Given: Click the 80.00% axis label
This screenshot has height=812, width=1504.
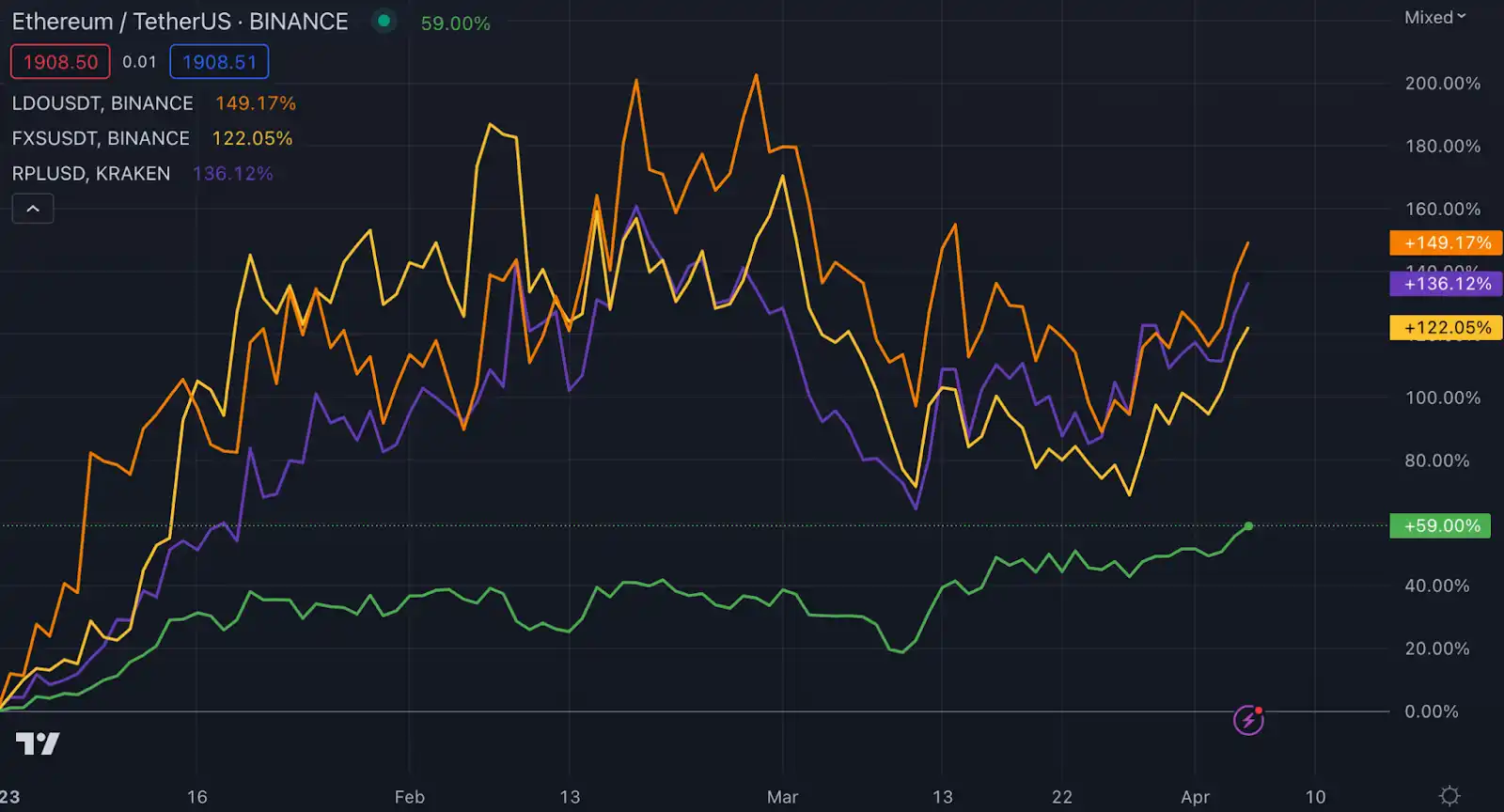Looking at the screenshot, I should pyautogui.click(x=1437, y=461).
